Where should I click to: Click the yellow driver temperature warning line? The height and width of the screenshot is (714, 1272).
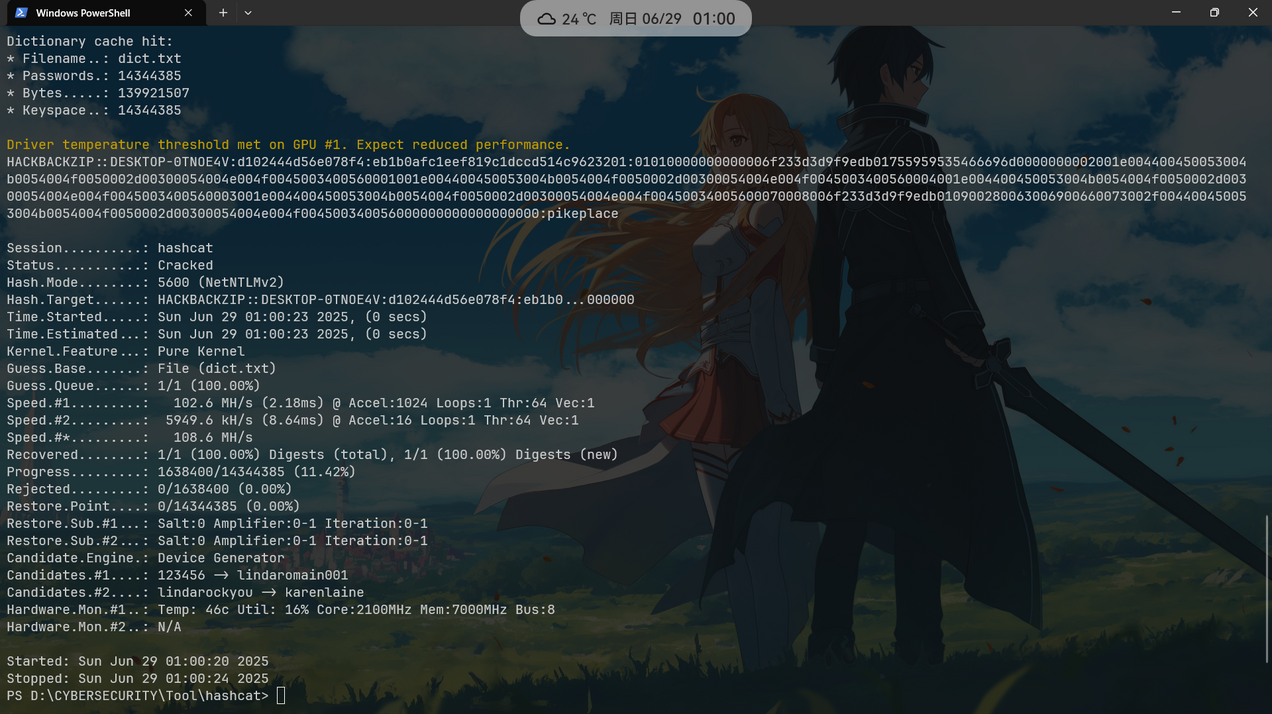pyautogui.click(x=288, y=145)
